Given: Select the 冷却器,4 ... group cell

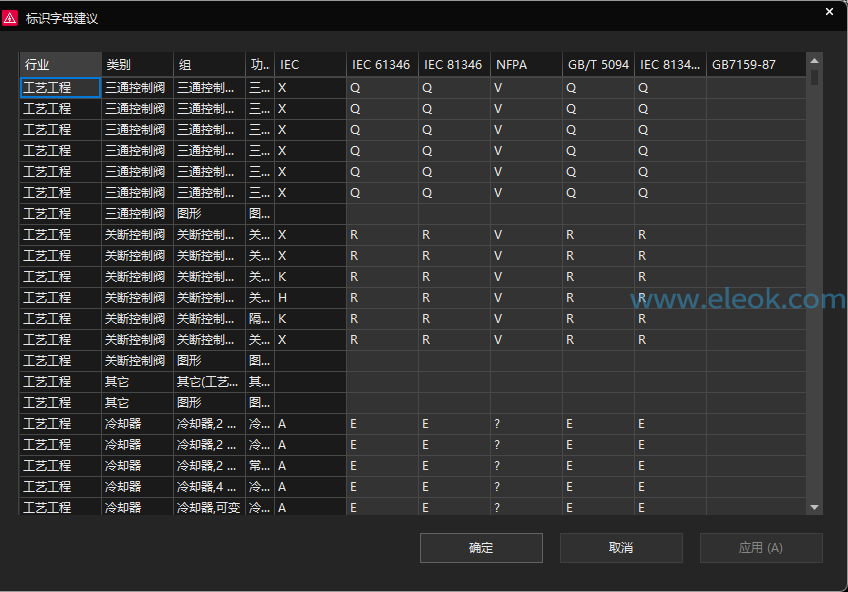Looking at the screenshot, I should tap(209, 487).
